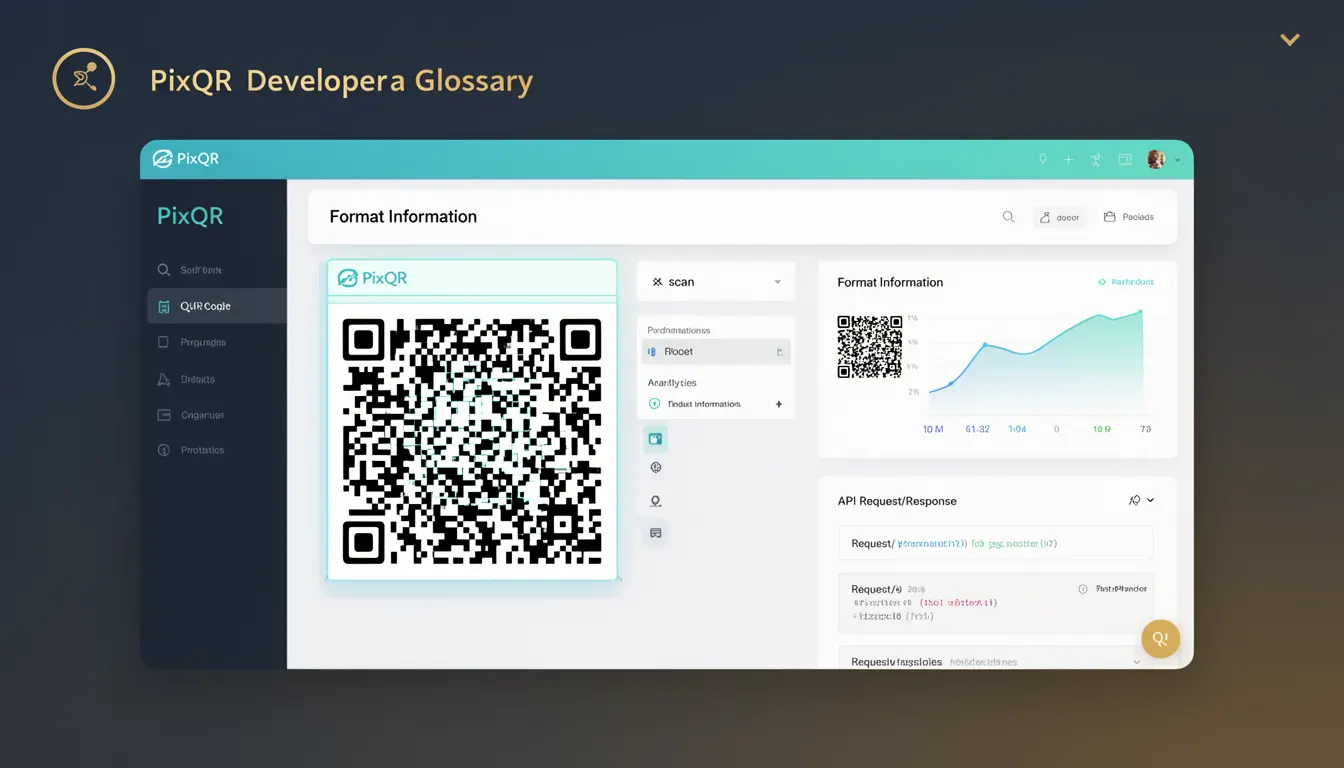The width and height of the screenshot is (1344, 768).
Task: Open the "scan" dropdown
Action: pyautogui.click(x=716, y=282)
